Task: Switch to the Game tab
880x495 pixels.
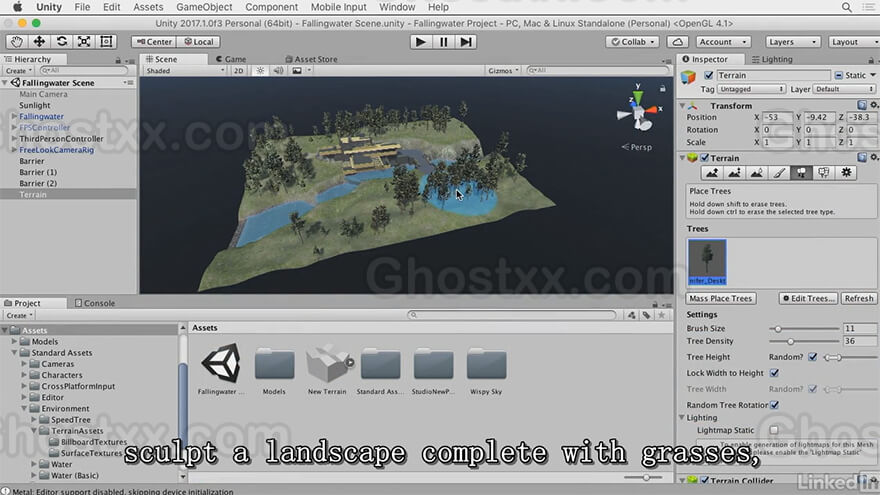Action: pyautogui.click(x=231, y=59)
